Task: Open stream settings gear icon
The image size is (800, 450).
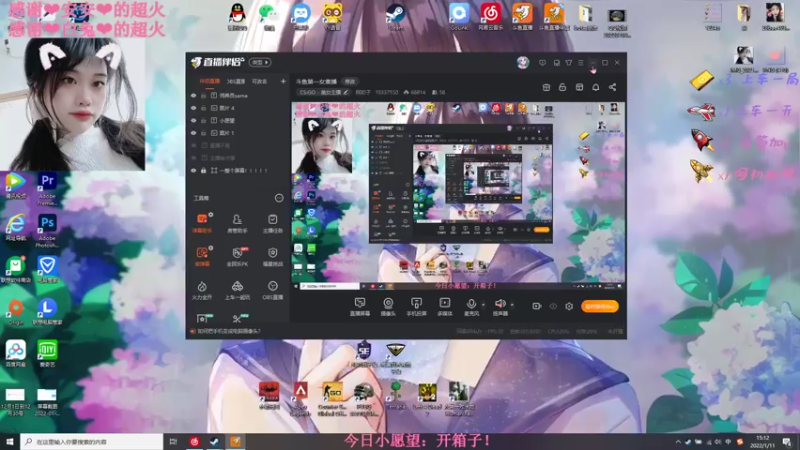Action: tap(569, 306)
